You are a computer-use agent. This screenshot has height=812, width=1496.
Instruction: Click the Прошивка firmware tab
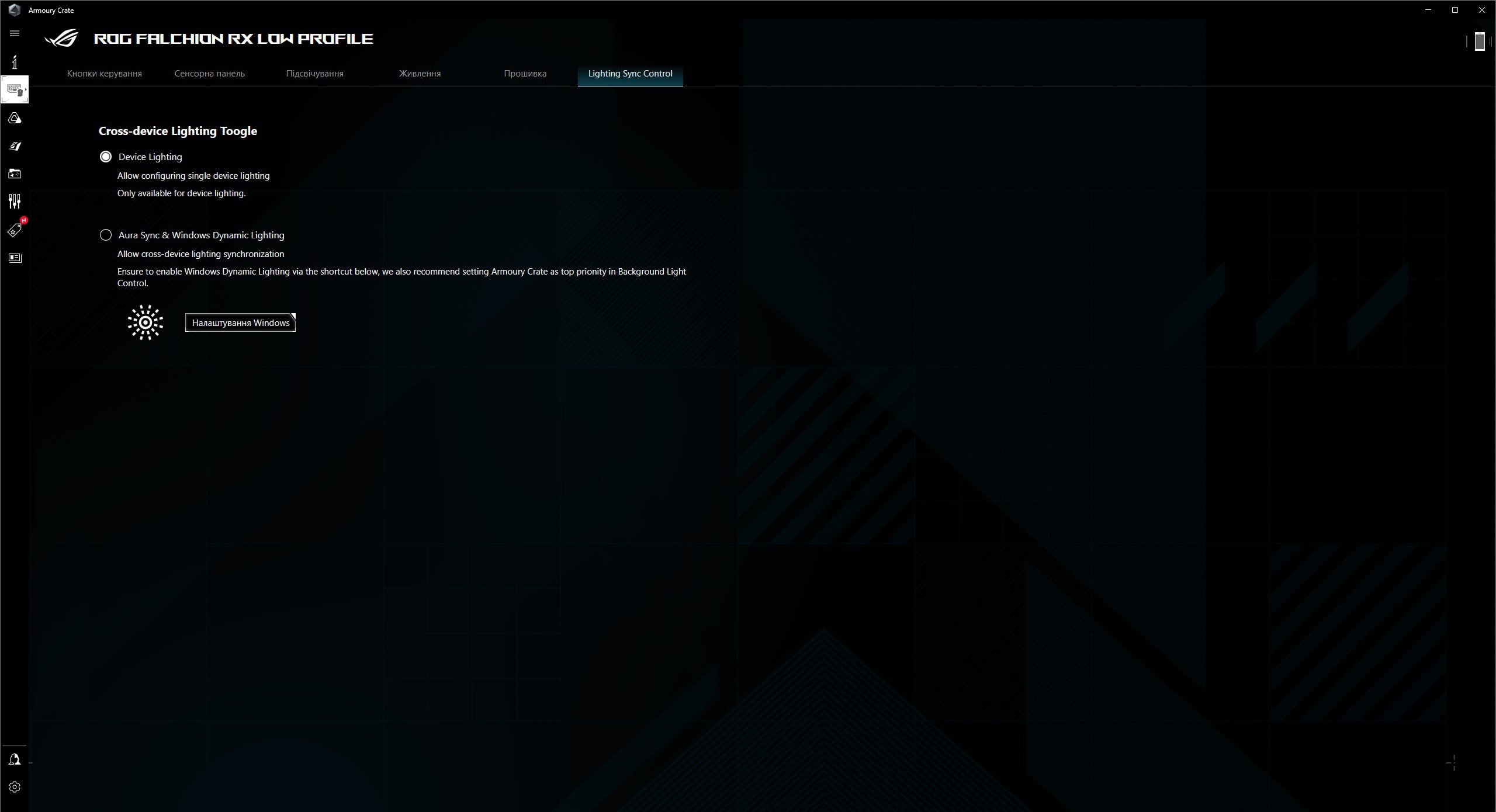pos(525,73)
